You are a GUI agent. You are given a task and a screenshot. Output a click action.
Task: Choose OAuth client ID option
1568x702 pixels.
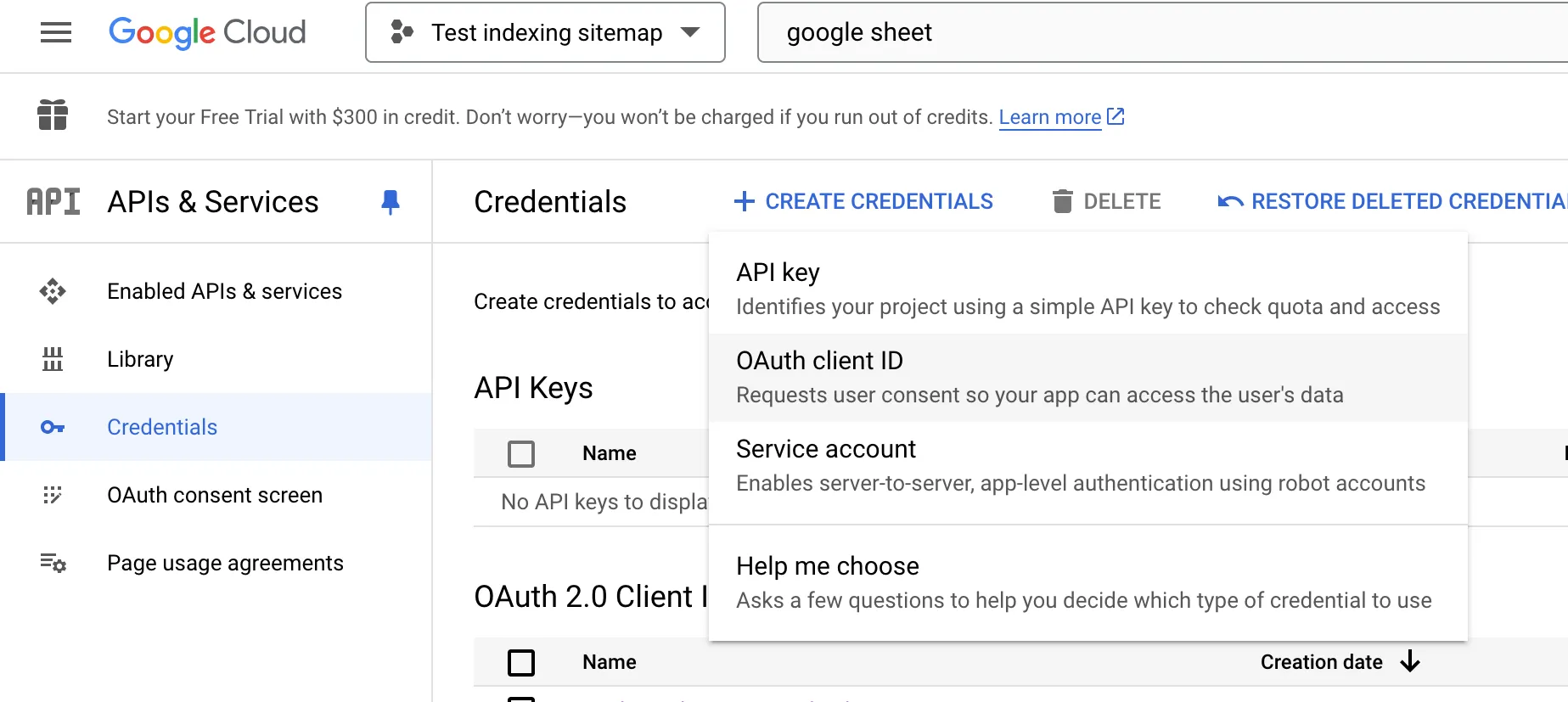pyautogui.click(x=1088, y=378)
